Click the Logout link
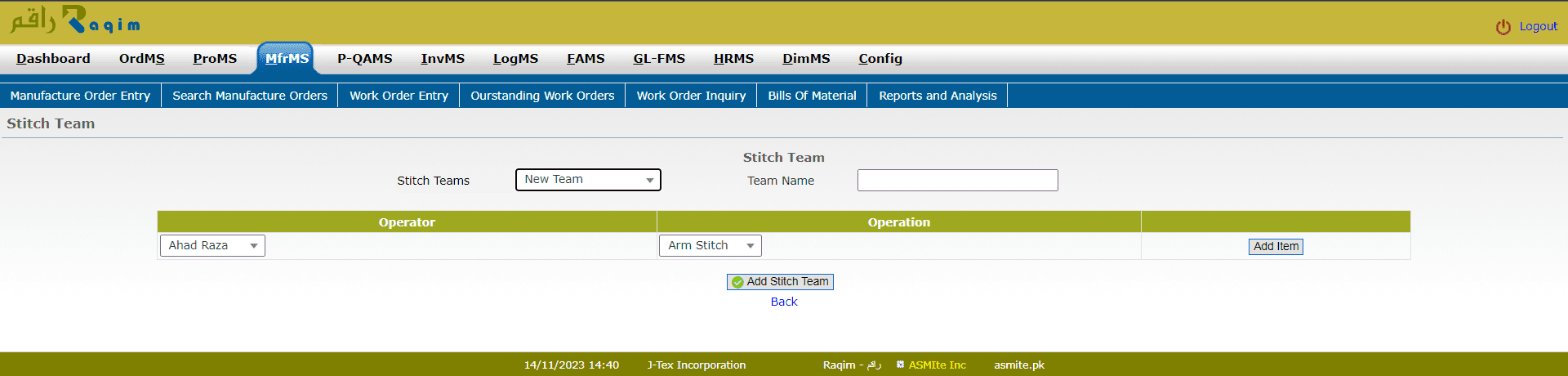Image resolution: width=1568 pixels, height=376 pixels. [x=1538, y=26]
